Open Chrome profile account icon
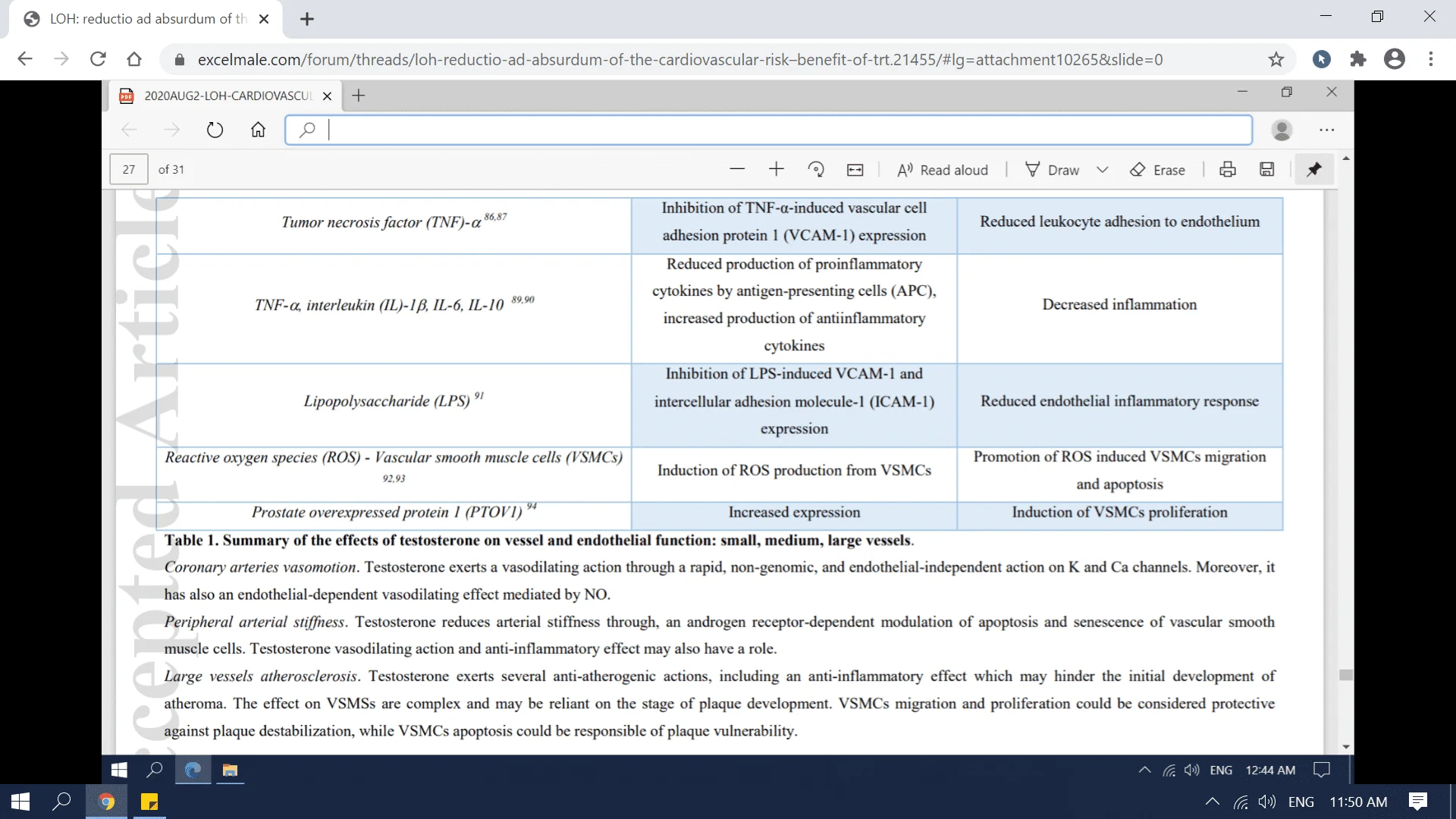This screenshot has width=1456, height=819. (1395, 59)
